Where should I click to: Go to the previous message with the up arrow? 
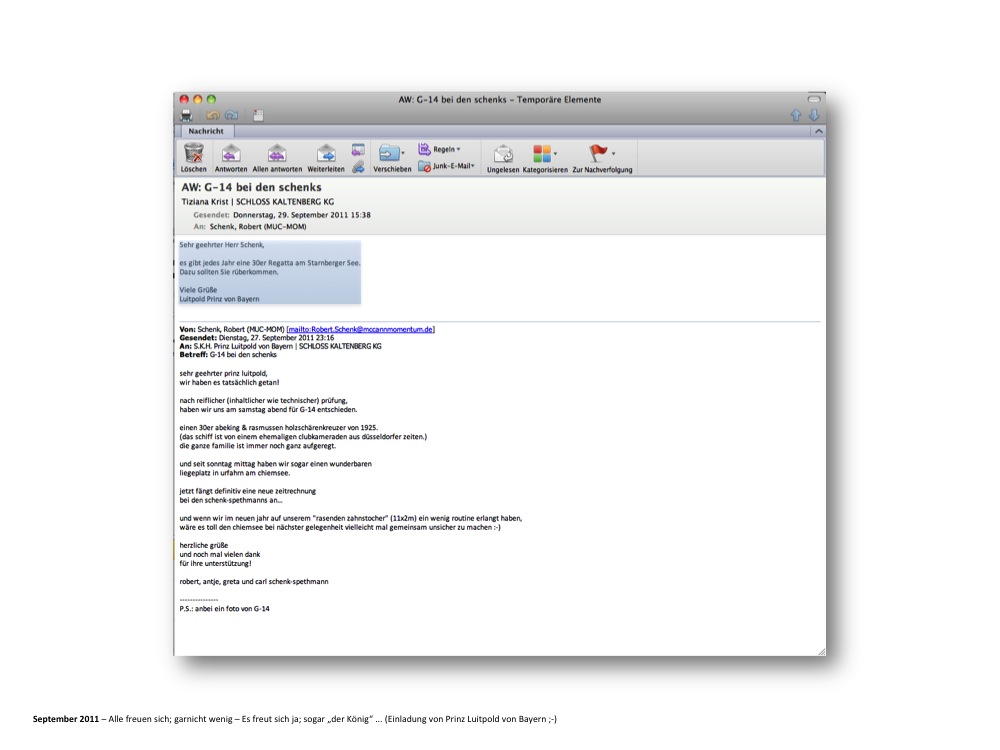click(797, 115)
